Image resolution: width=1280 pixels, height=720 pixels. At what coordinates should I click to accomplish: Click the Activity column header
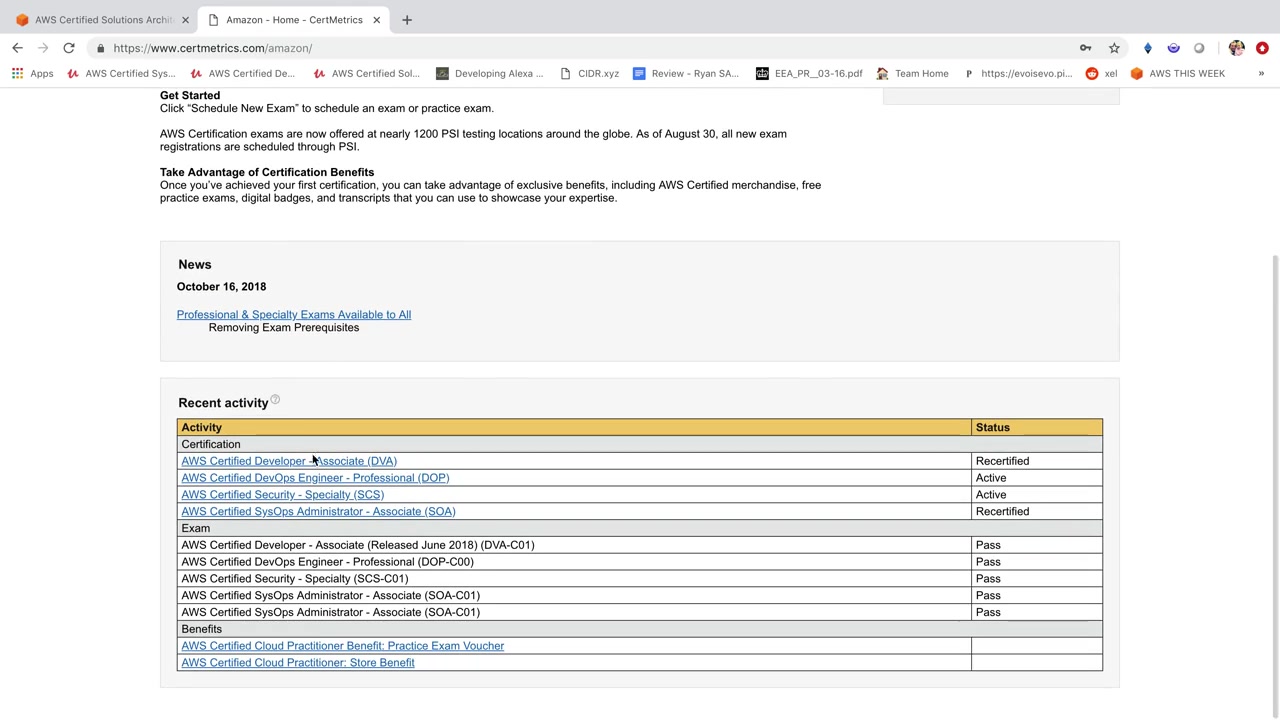tap(574, 427)
